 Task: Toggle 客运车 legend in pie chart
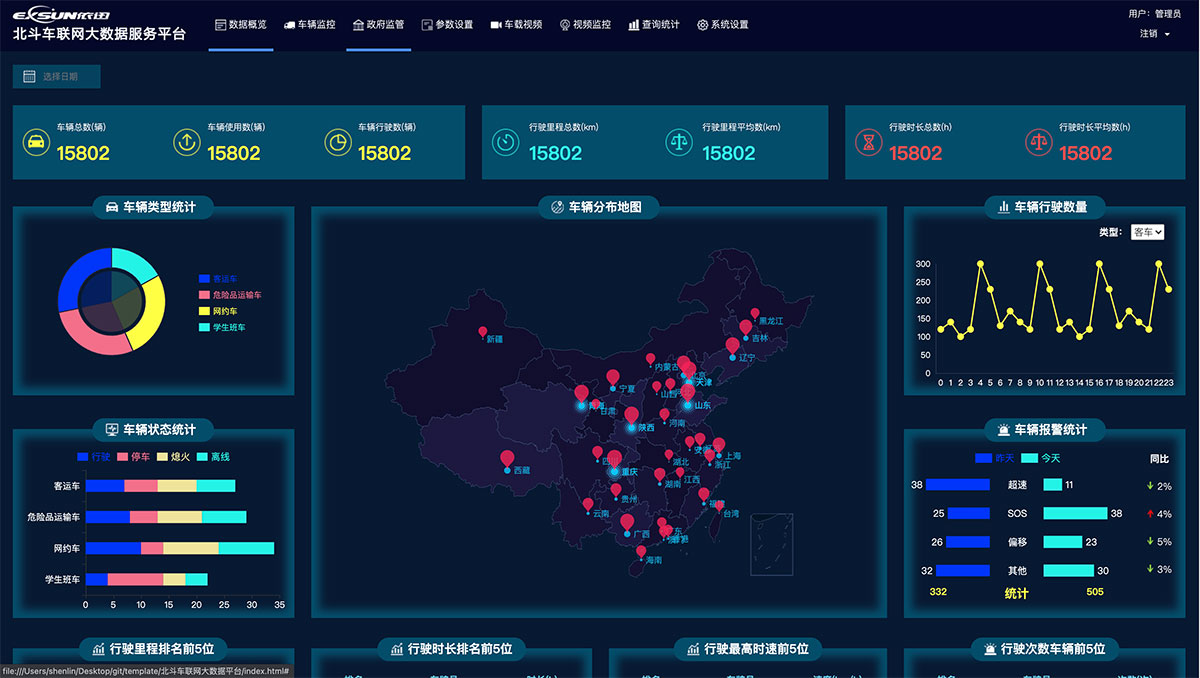tap(218, 279)
